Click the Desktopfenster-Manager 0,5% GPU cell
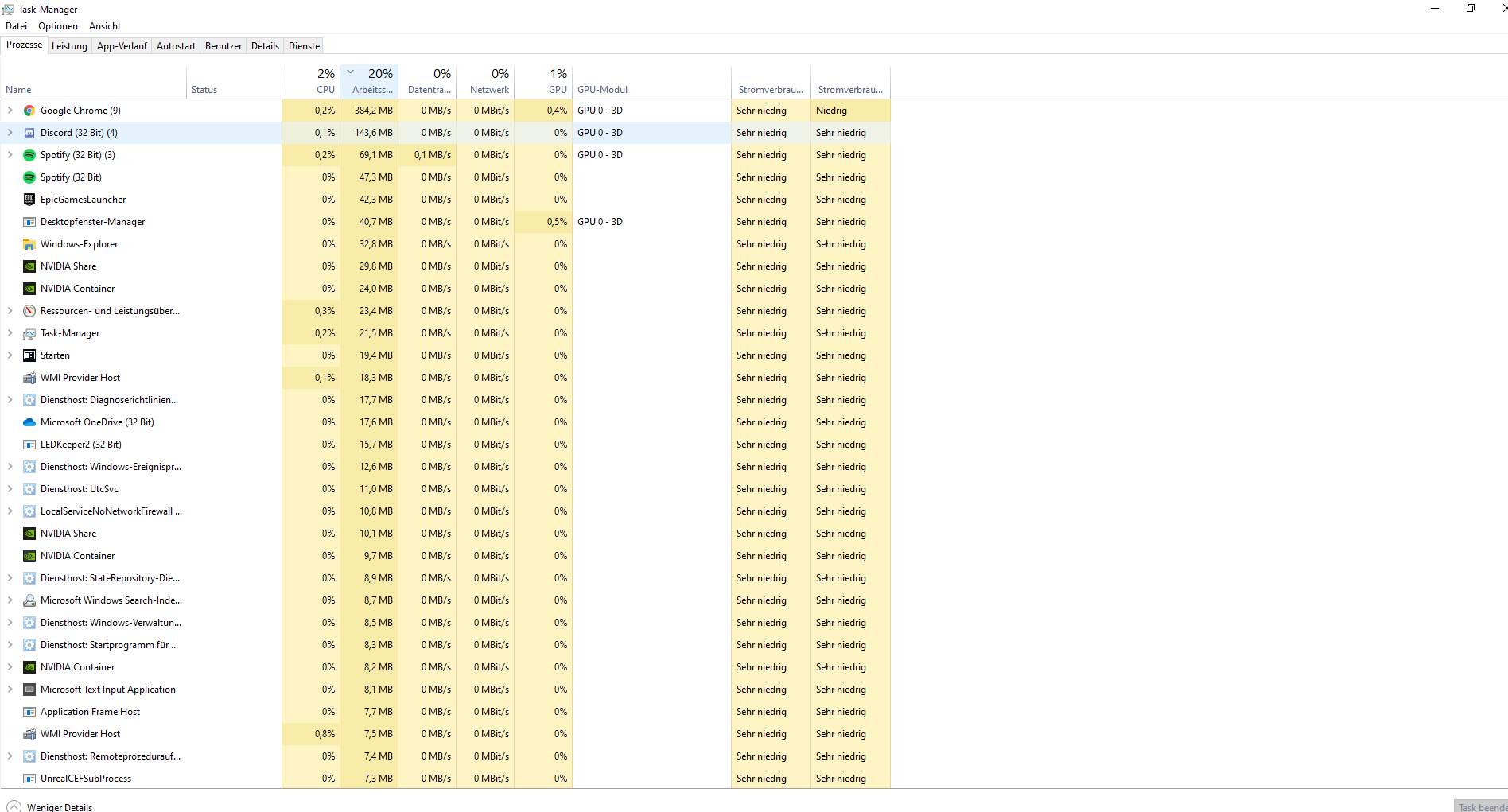This screenshot has width=1508, height=812. [543, 222]
